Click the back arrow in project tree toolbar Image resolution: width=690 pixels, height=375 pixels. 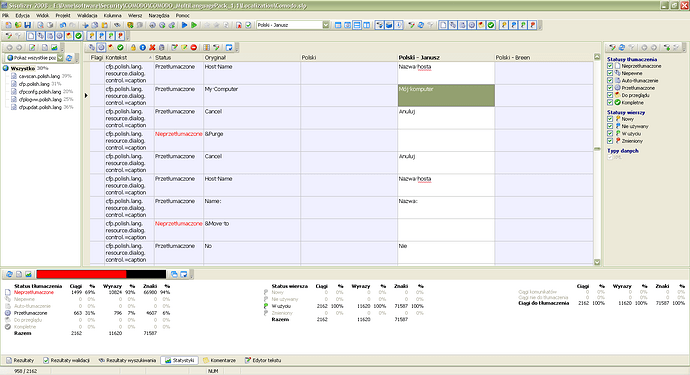[9, 48]
